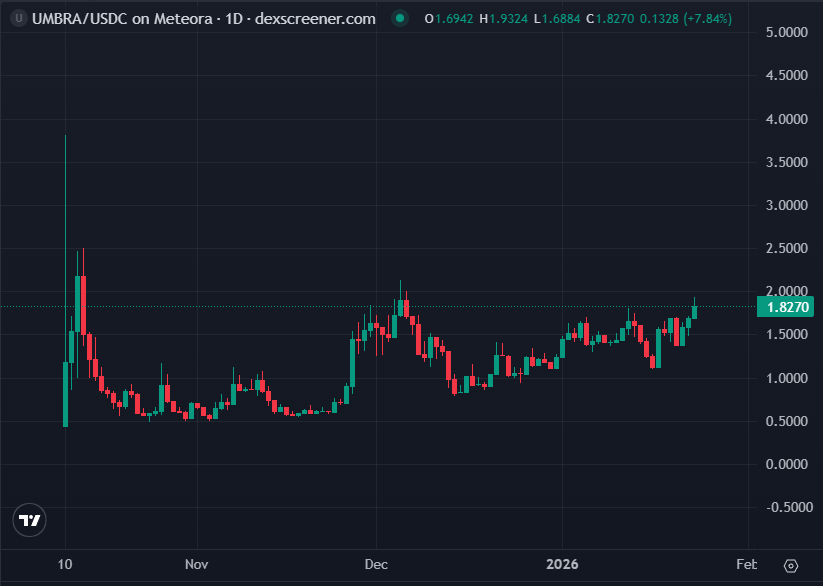The width and height of the screenshot is (823, 586).
Task: Click the TradingView logo icon
Action: pyautogui.click(x=29, y=520)
